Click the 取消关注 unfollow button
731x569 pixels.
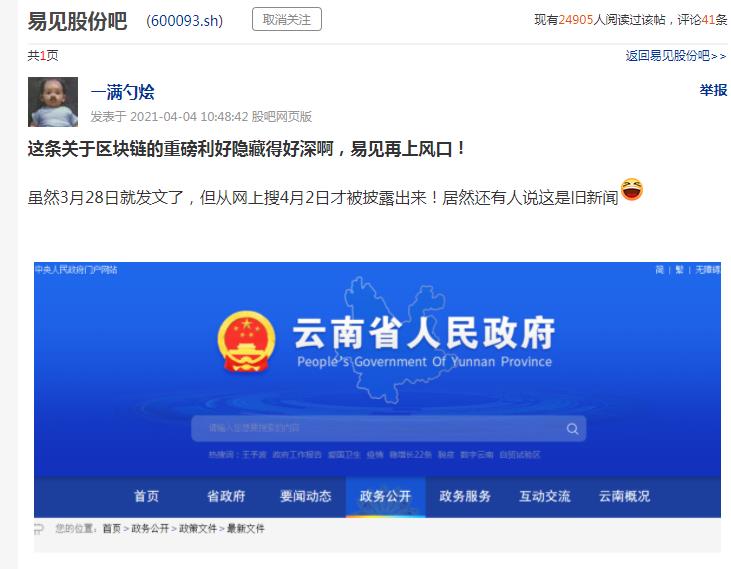point(287,20)
